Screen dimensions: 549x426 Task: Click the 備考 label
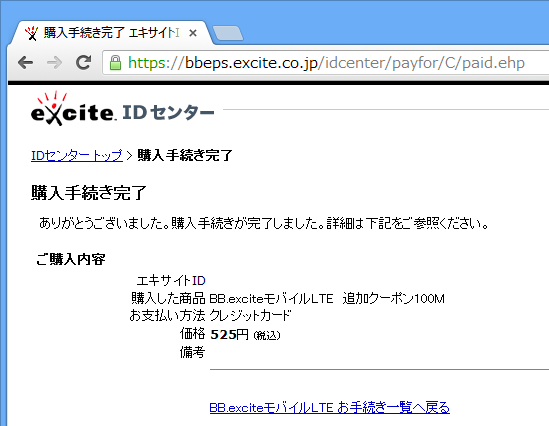tap(193, 352)
